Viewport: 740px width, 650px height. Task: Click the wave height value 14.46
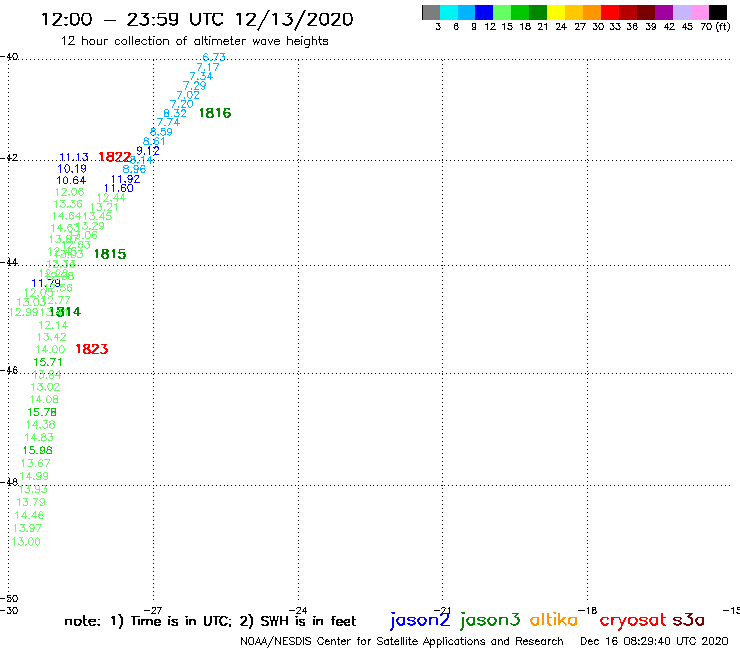29,515
